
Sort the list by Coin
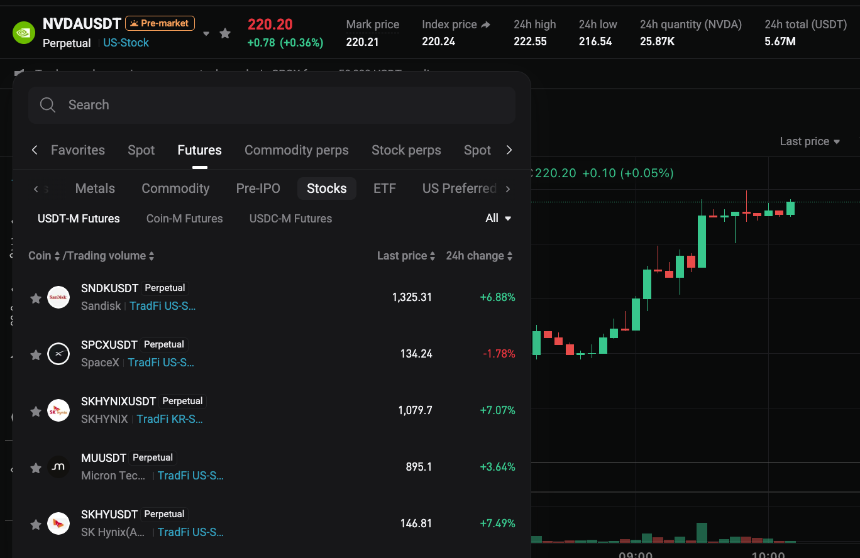click(x=44, y=256)
